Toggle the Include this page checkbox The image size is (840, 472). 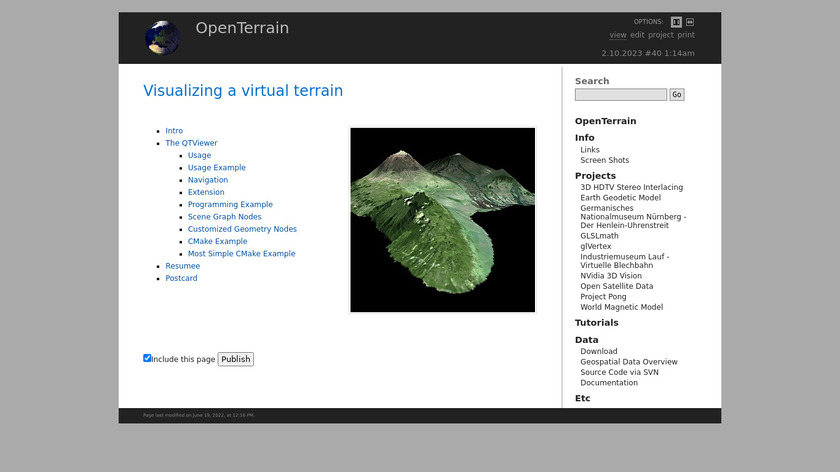click(x=148, y=358)
